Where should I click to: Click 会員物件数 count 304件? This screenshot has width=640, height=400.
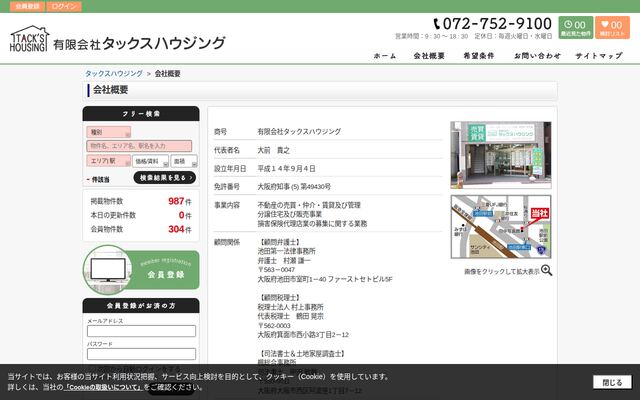180,229
